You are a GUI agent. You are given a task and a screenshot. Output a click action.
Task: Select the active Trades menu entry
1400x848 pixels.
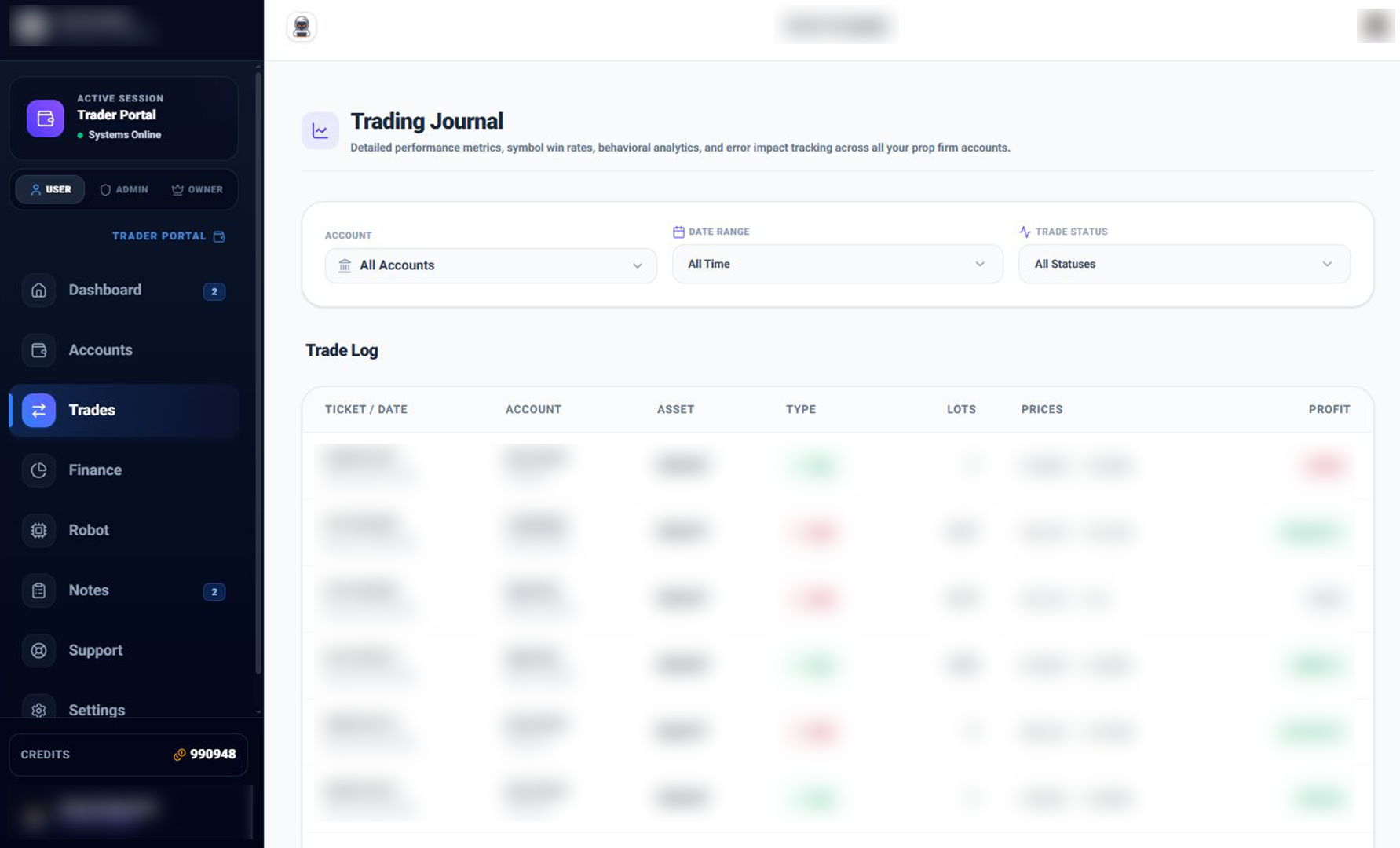124,411
